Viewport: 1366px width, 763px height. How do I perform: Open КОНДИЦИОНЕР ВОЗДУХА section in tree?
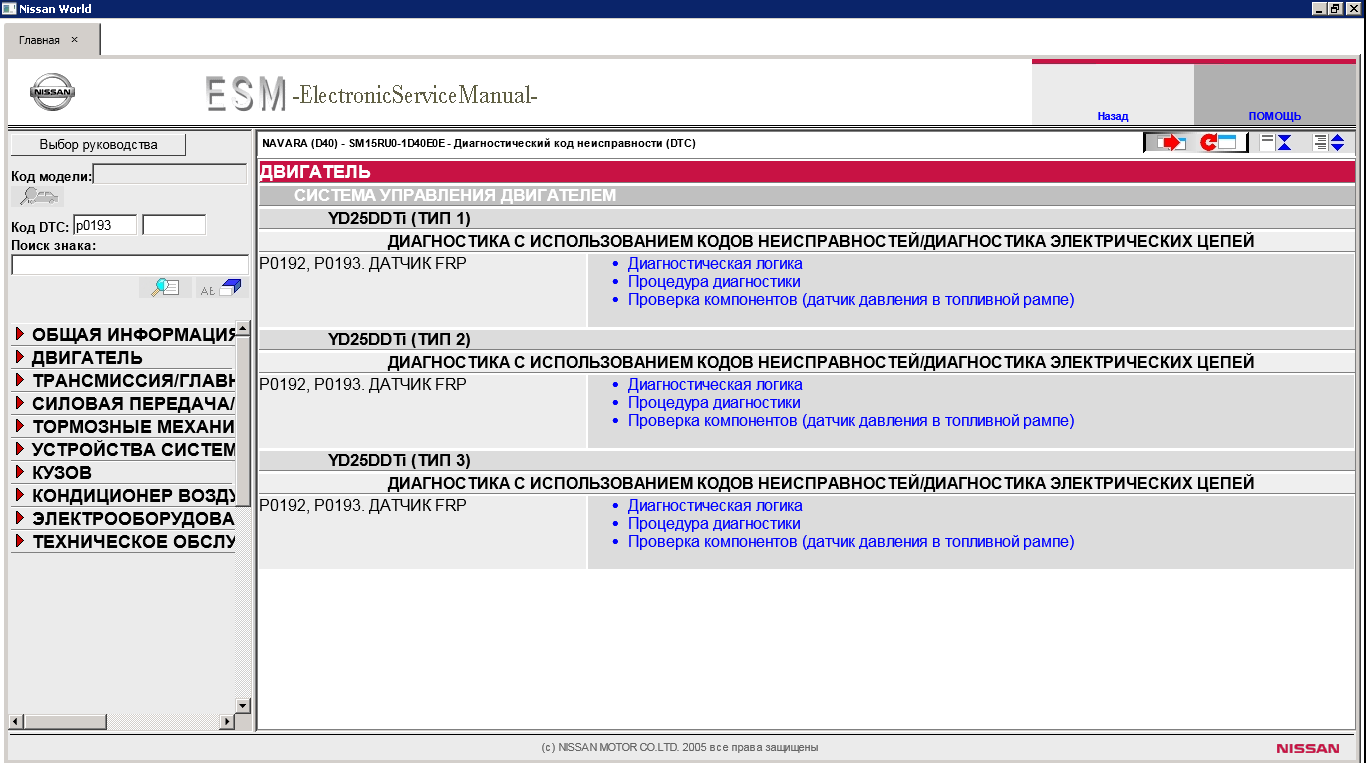(x=133, y=495)
